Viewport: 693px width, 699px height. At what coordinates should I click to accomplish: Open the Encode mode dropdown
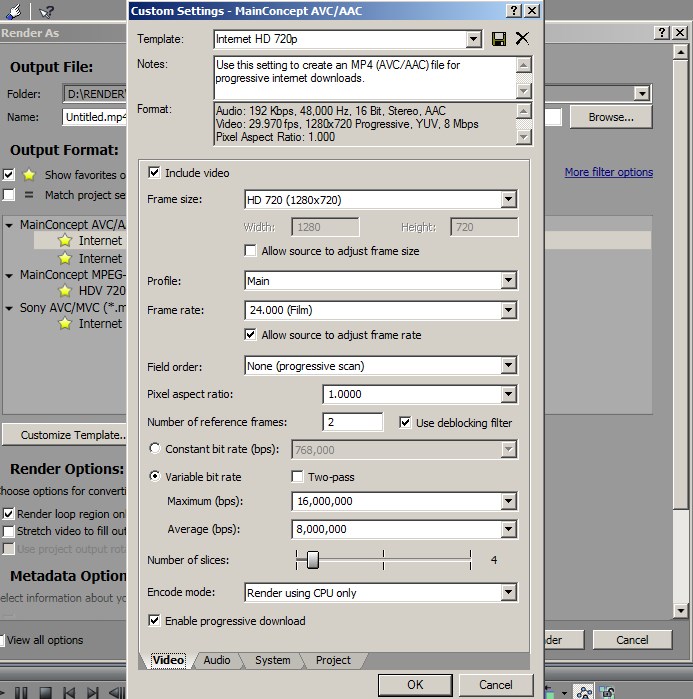[508, 592]
